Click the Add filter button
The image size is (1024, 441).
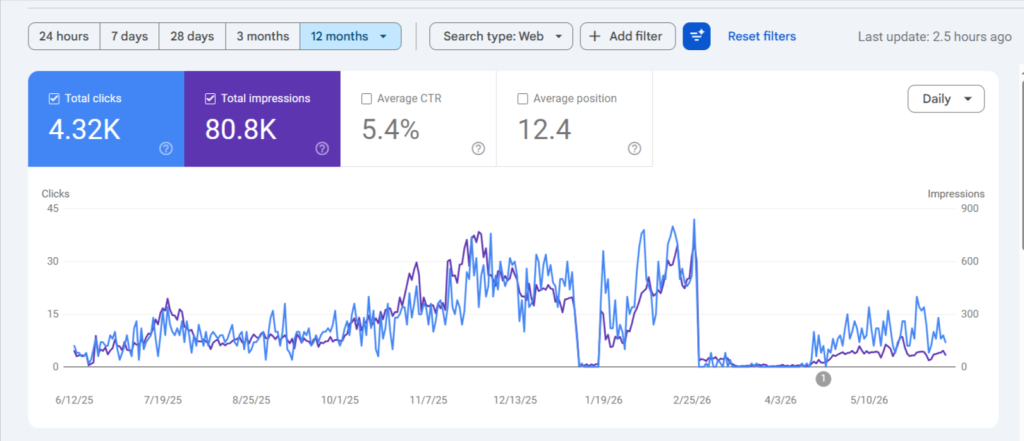(x=628, y=37)
